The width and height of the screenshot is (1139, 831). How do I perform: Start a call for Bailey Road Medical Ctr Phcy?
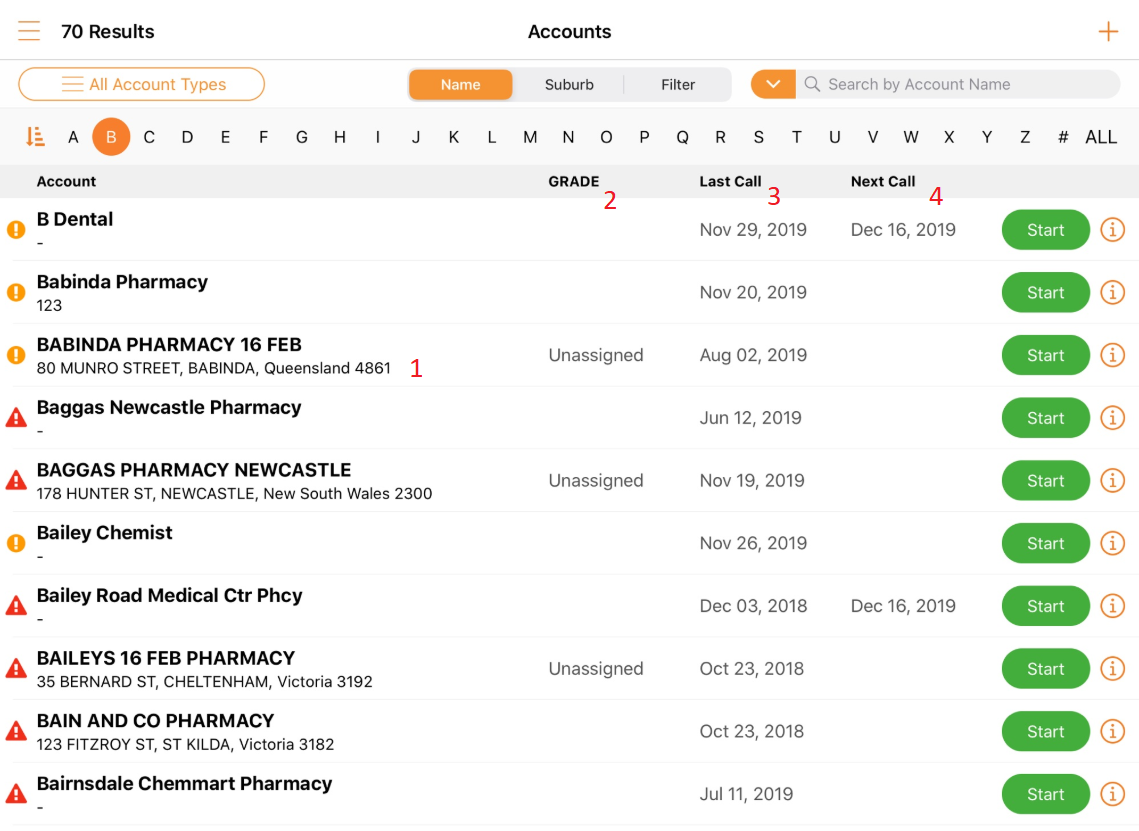click(x=1045, y=606)
